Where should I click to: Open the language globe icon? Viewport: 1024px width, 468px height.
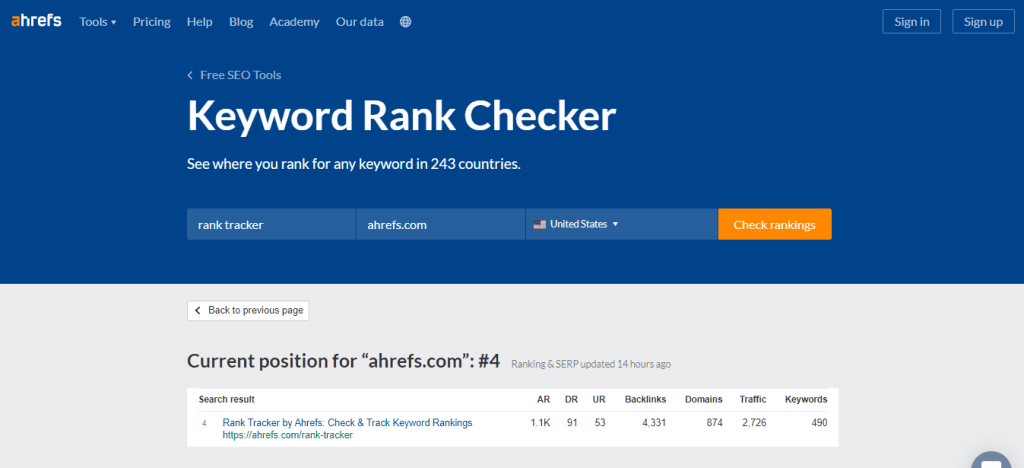pyautogui.click(x=406, y=22)
